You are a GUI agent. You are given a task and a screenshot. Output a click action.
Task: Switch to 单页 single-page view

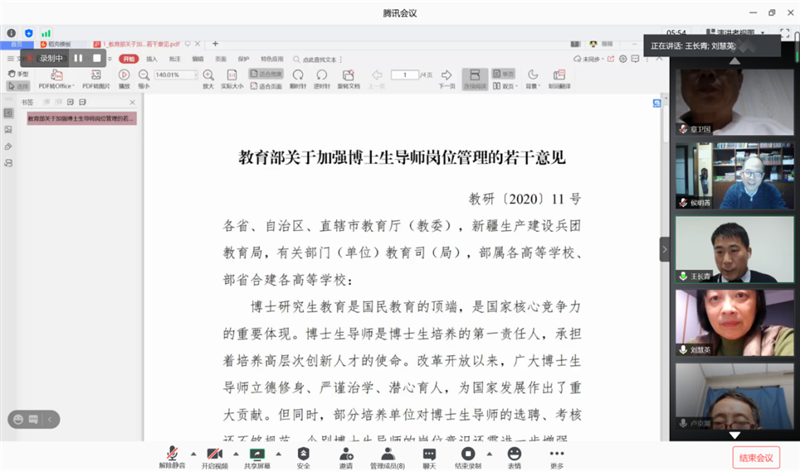[x=504, y=74]
